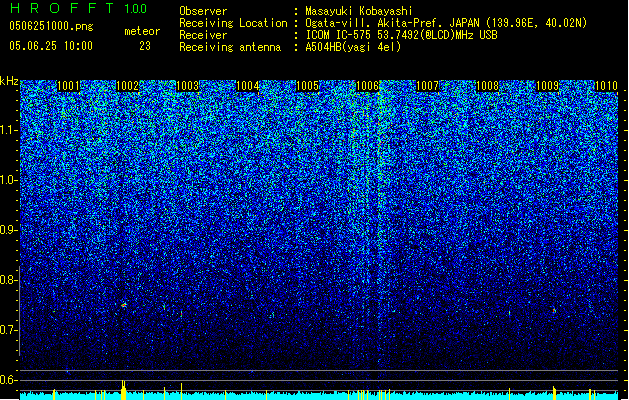
Task: Click time marker 1006
Action: (367, 86)
